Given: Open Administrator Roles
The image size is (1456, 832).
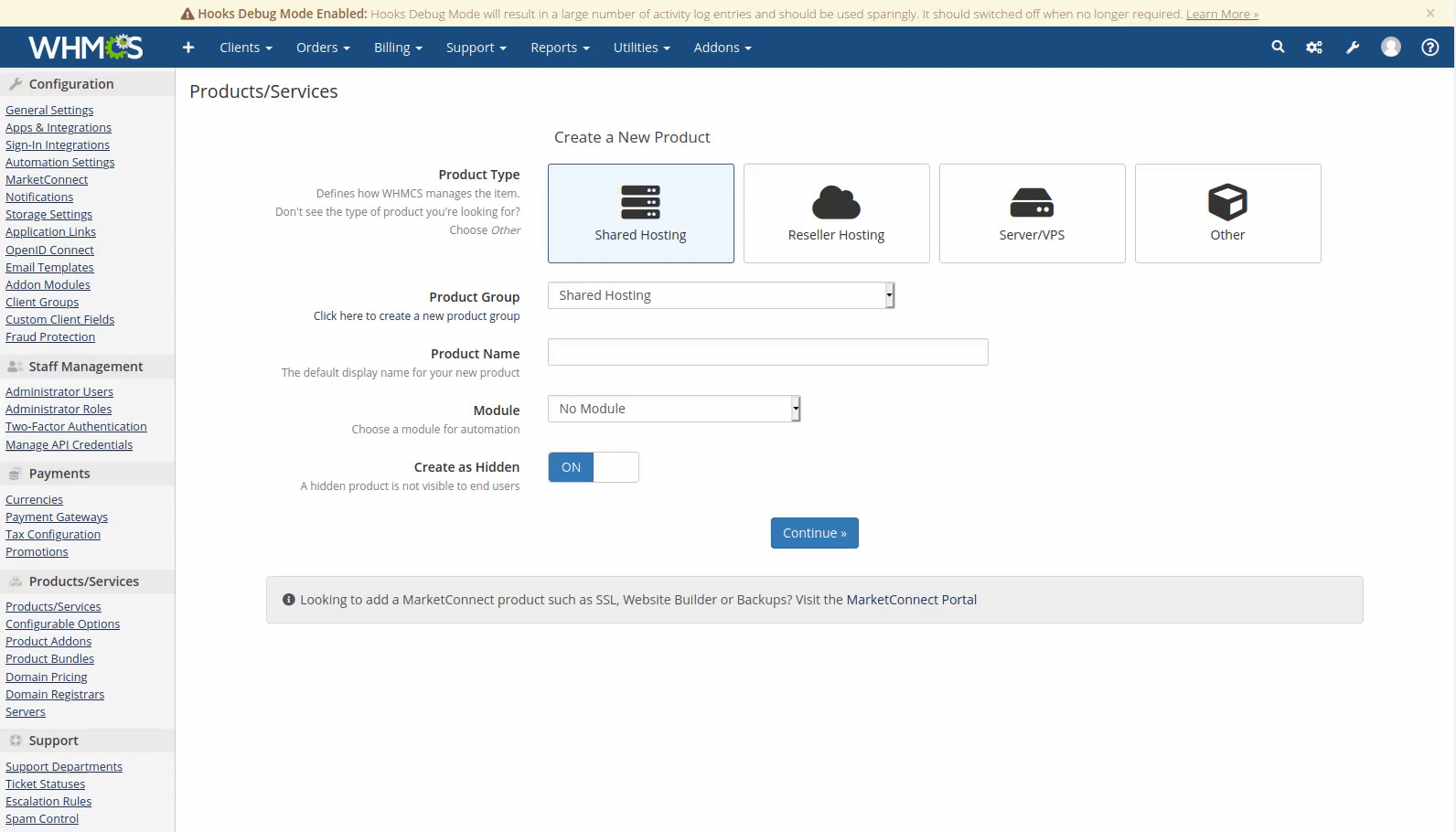Looking at the screenshot, I should pyautogui.click(x=59, y=409).
